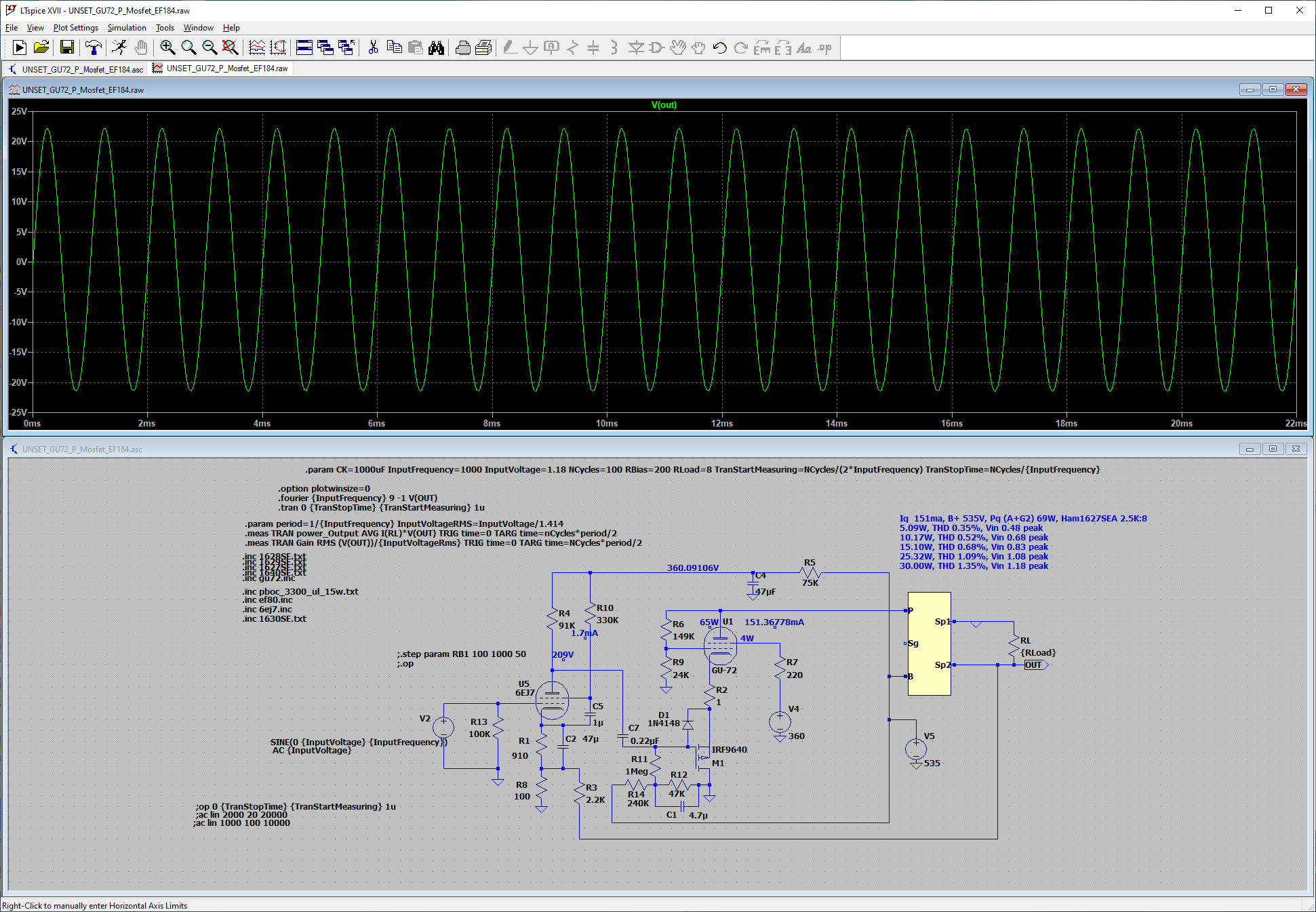1316x912 pixels.
Task: Click the Place Component gate icon
Action: point(656,47)
